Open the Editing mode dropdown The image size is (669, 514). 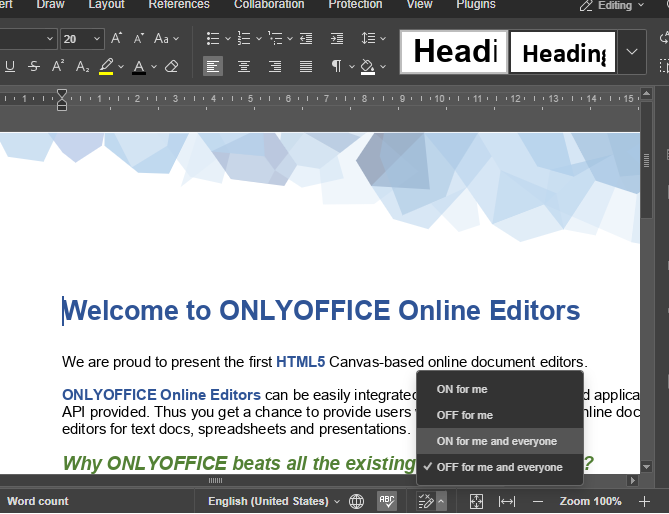(x=612, y=6)
